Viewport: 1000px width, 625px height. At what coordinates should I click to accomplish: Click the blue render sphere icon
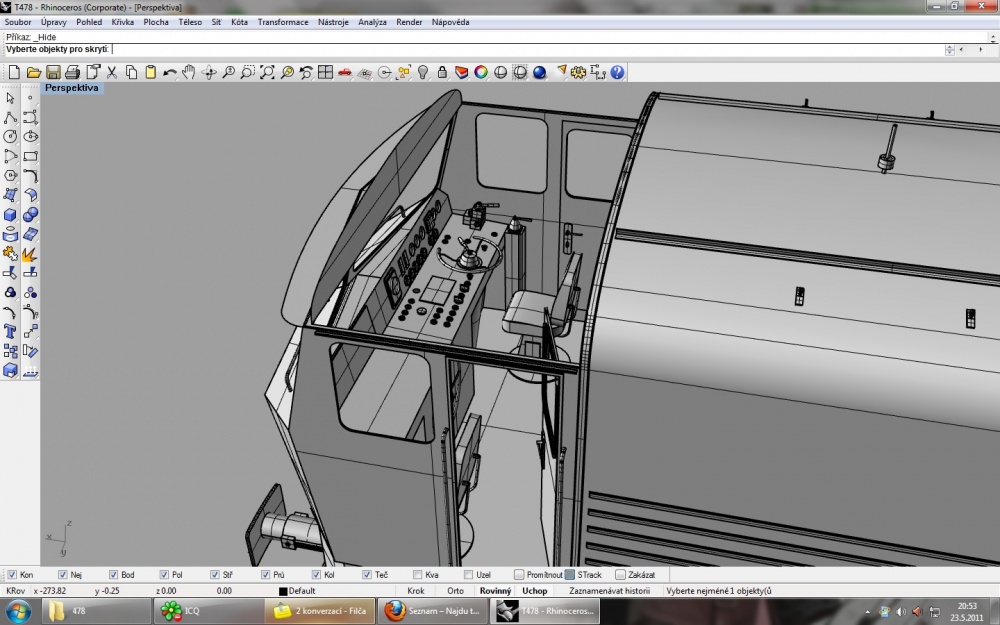pyautogui.click(x=540, y=72)
